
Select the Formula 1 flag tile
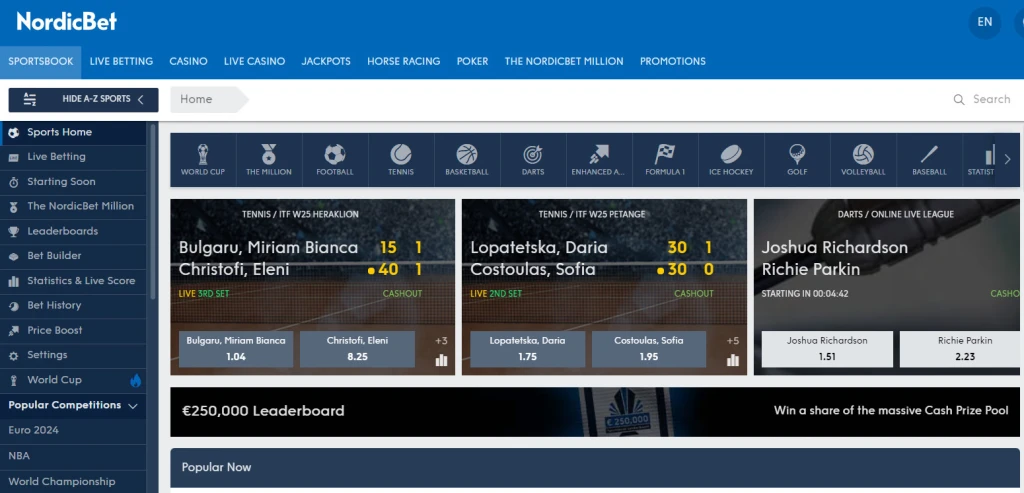pos(665,160)
